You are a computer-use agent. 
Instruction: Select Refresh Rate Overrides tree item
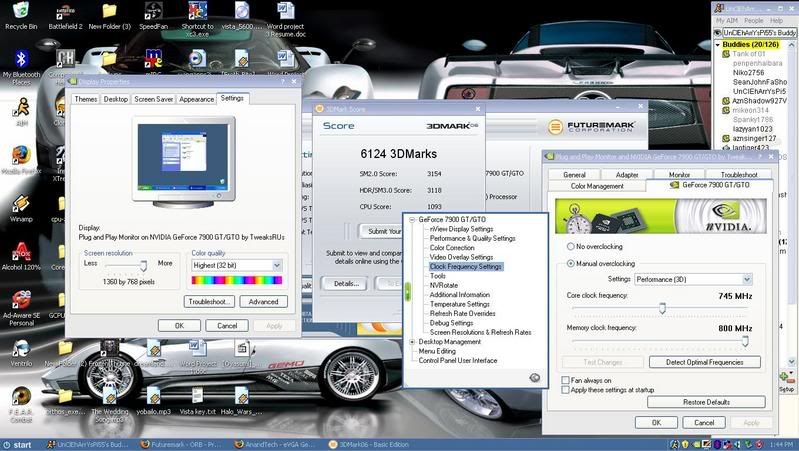click(462, 313)
